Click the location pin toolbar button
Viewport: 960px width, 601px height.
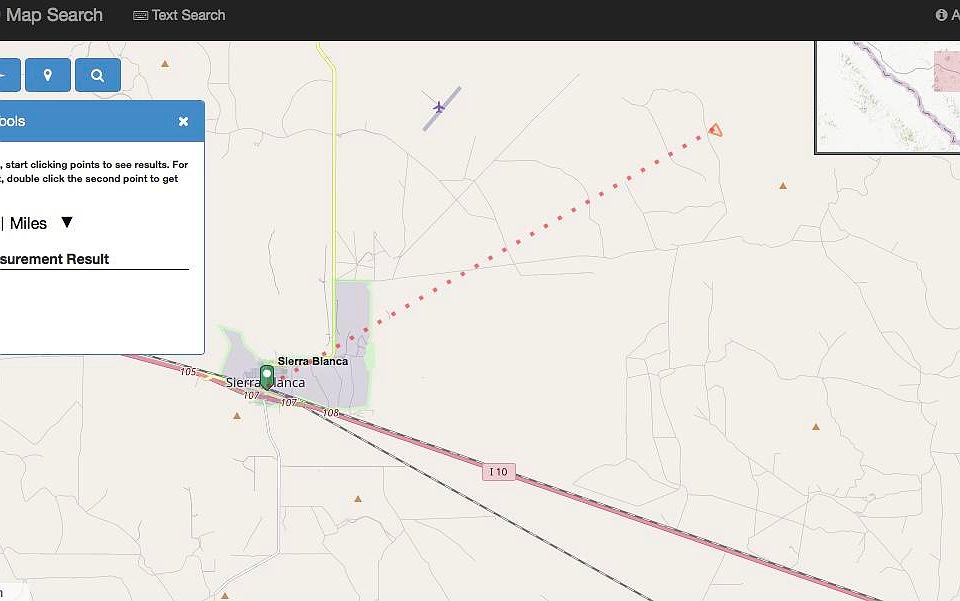48,75
